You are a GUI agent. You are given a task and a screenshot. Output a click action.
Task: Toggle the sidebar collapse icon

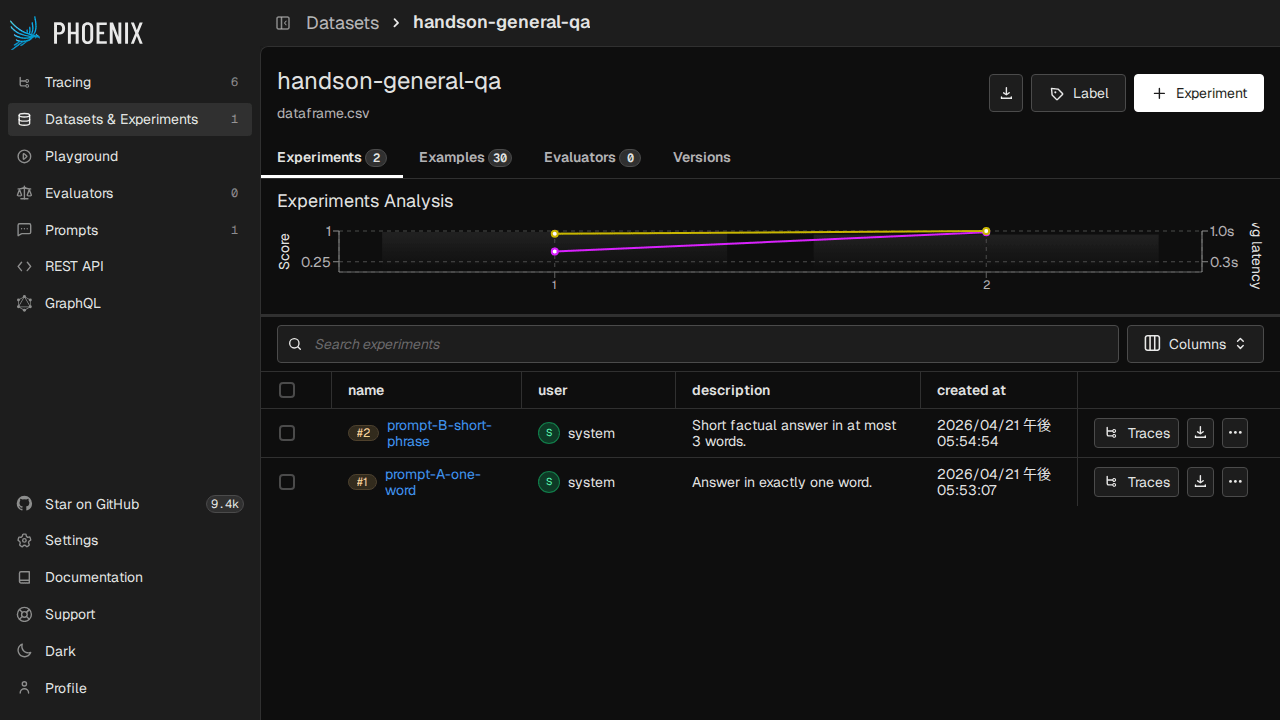pyautogui.click(x=283, y=22)
